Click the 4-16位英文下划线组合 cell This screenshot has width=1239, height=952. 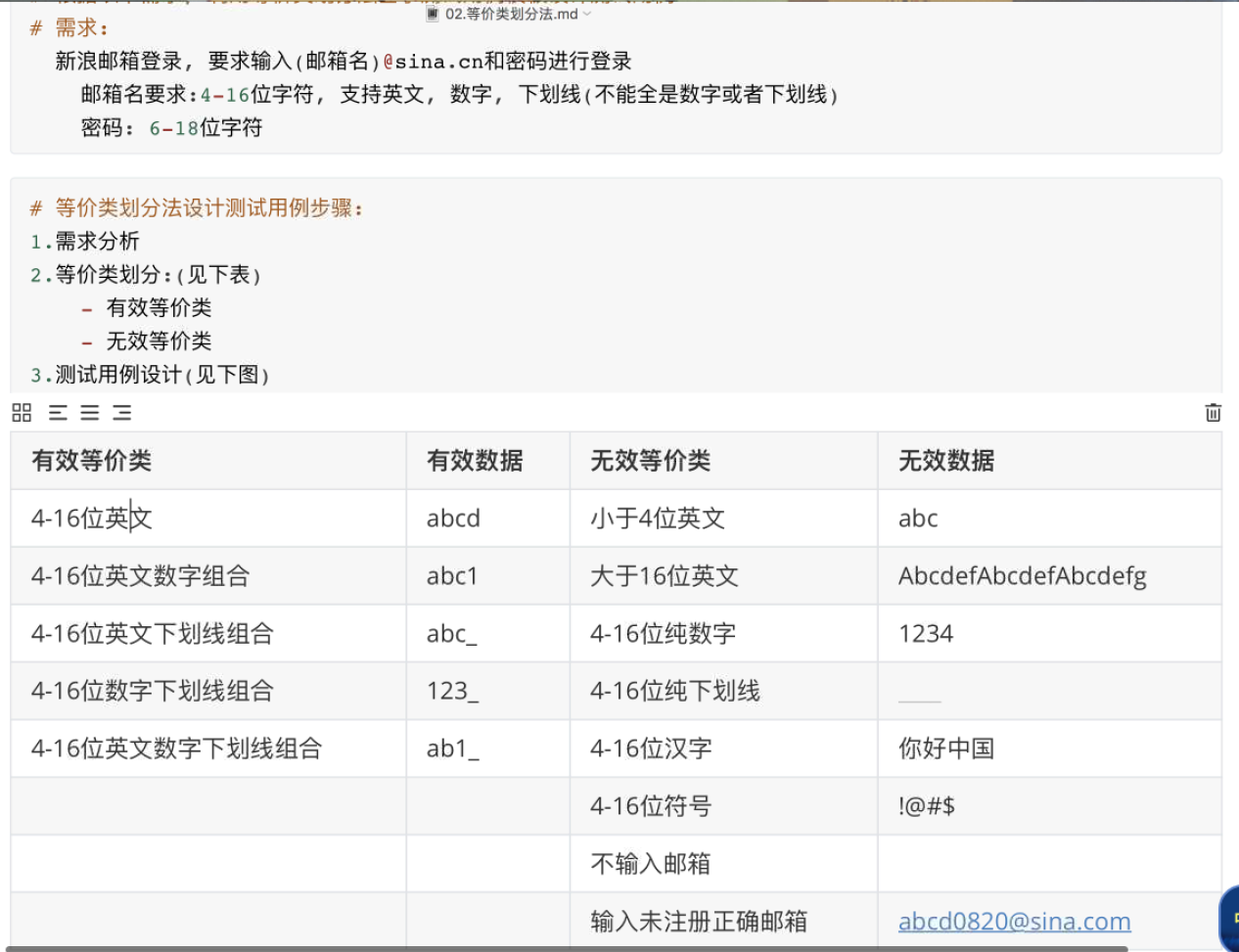208,634
